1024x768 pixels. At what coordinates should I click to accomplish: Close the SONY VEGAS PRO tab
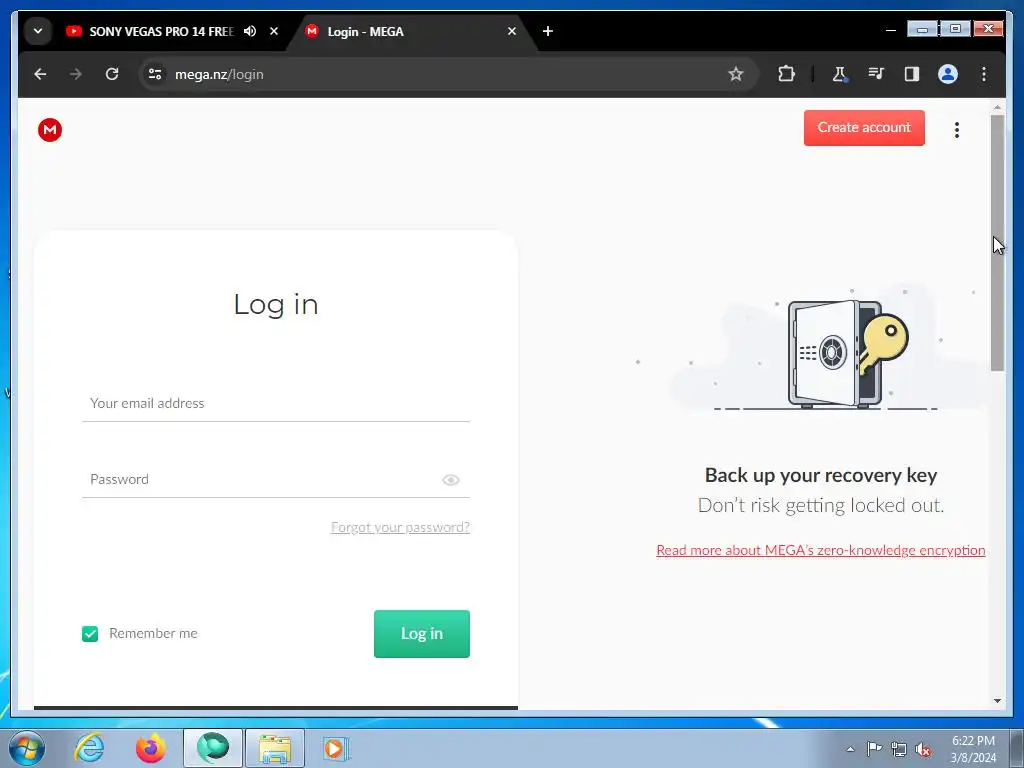pyautogui.click(x=274, y=31)
